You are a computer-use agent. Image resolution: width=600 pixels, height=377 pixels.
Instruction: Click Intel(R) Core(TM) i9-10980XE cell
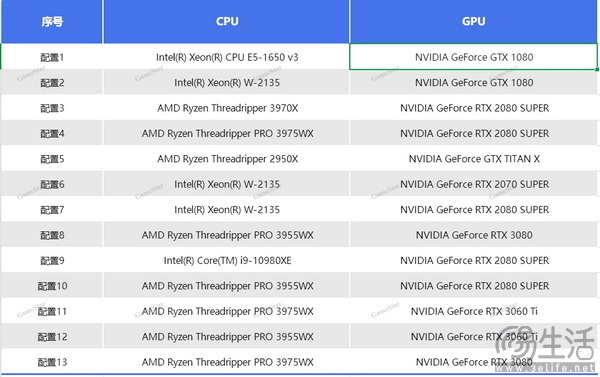(227, 260)
